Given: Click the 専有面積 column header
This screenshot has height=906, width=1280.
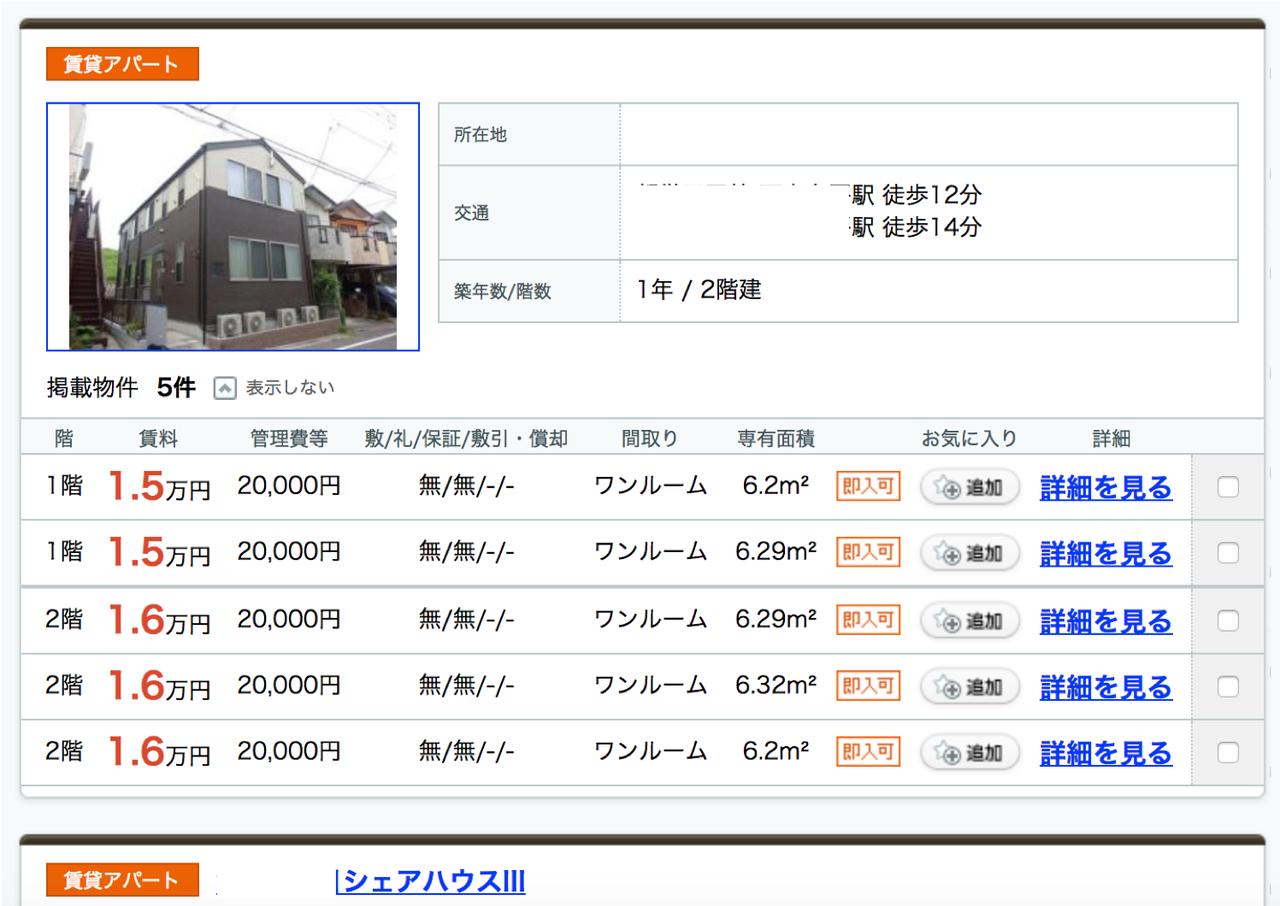Looking at the screenshot, I should [x=776, y=438].
